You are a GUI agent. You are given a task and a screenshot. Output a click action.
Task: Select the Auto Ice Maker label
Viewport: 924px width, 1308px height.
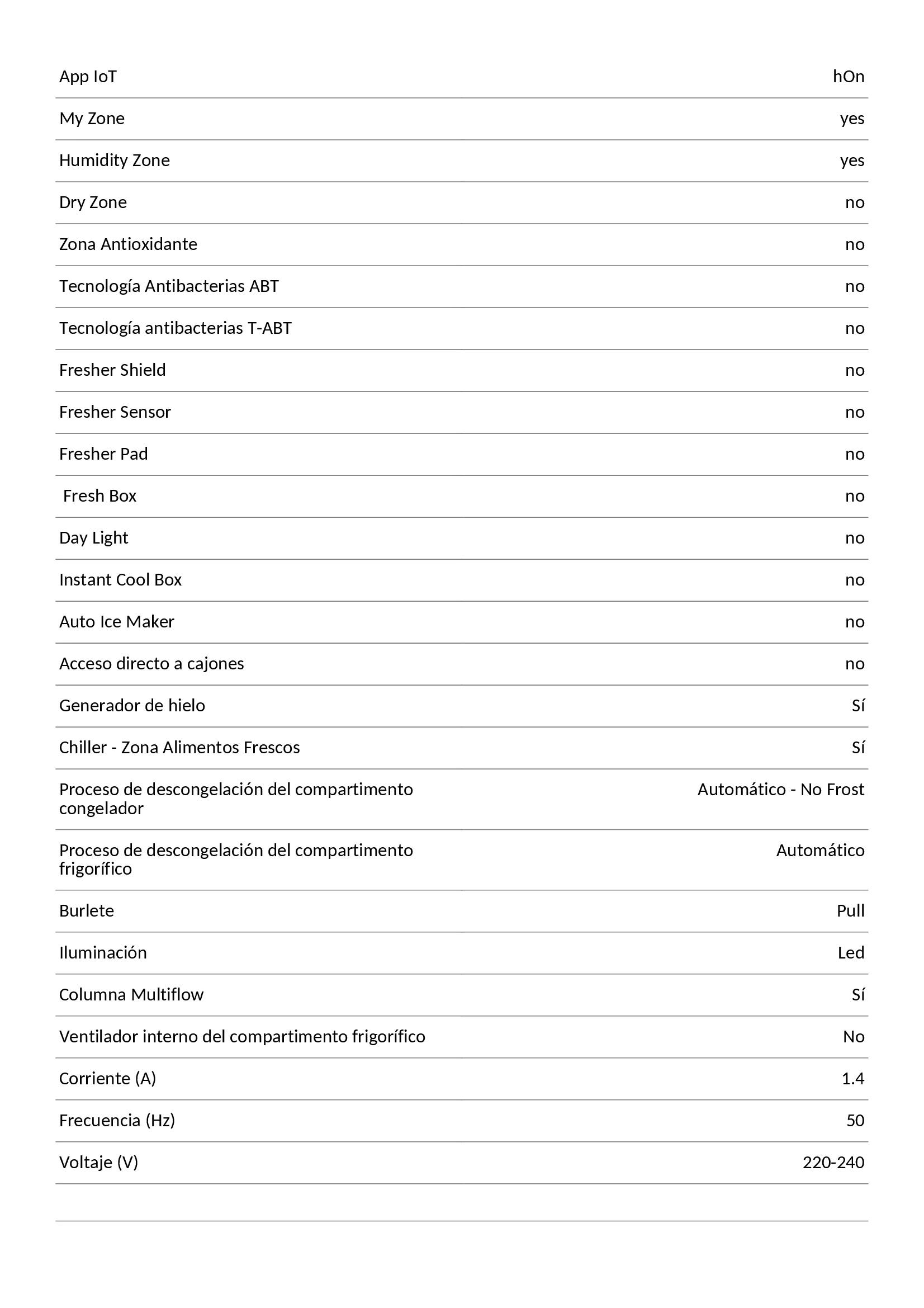point(117,622)
